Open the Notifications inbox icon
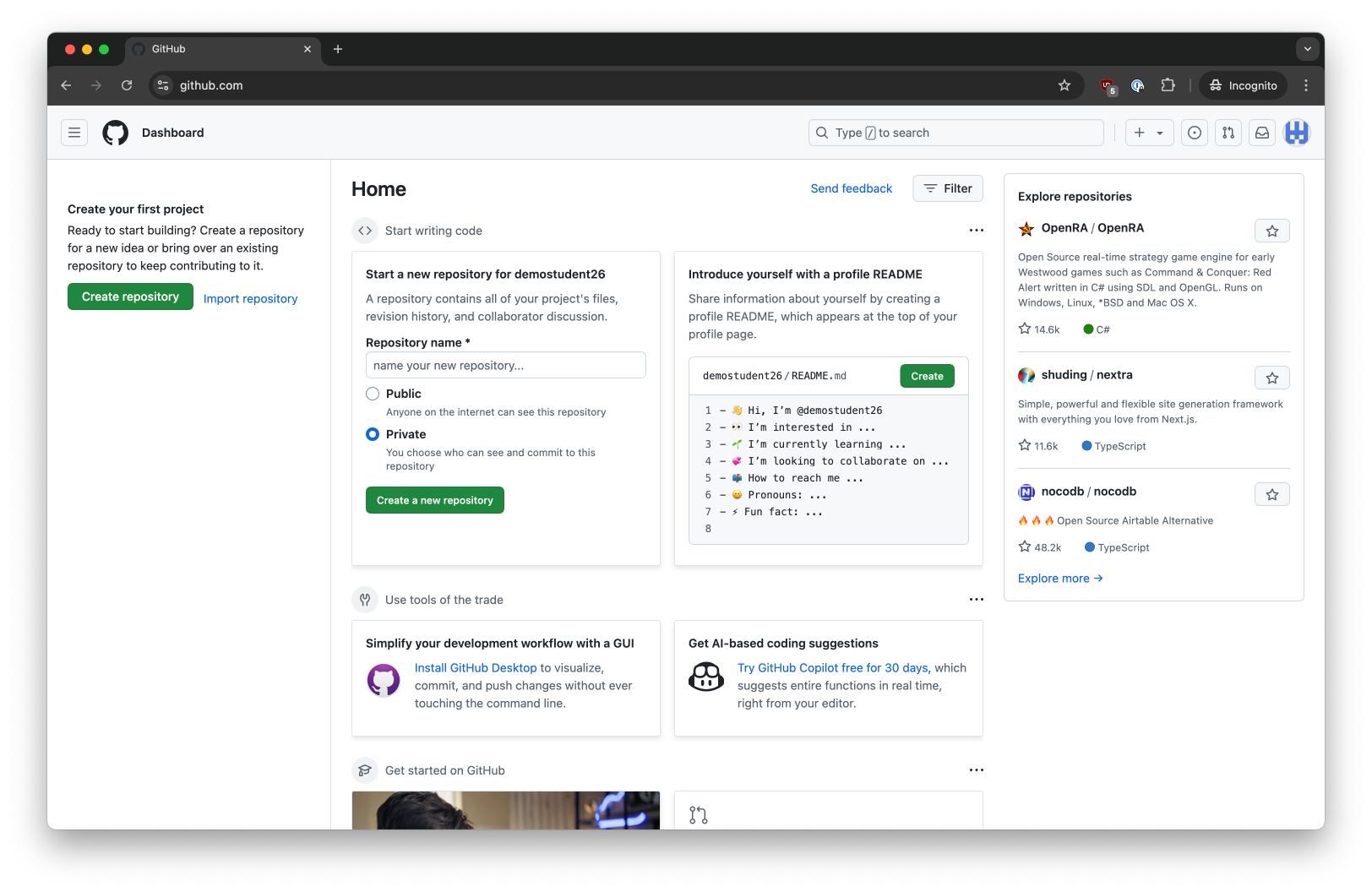 point(1262,133)
